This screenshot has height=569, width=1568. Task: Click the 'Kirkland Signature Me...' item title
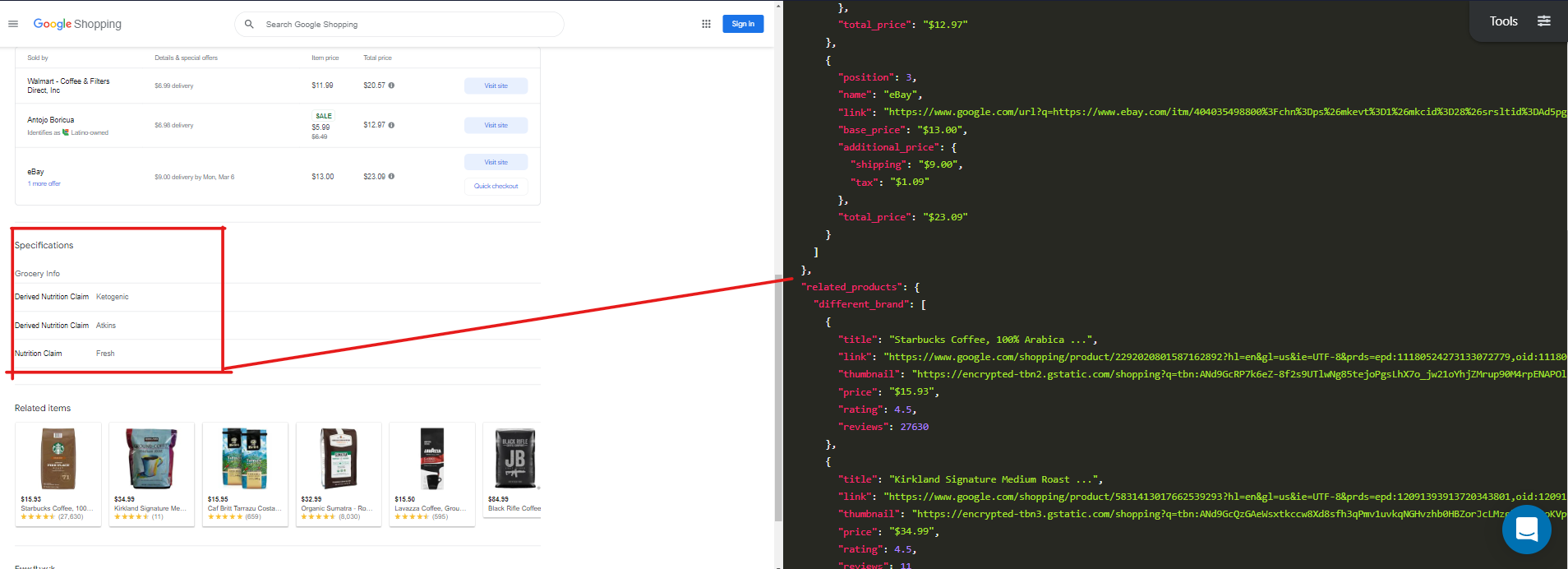click(x=150, y=508)
